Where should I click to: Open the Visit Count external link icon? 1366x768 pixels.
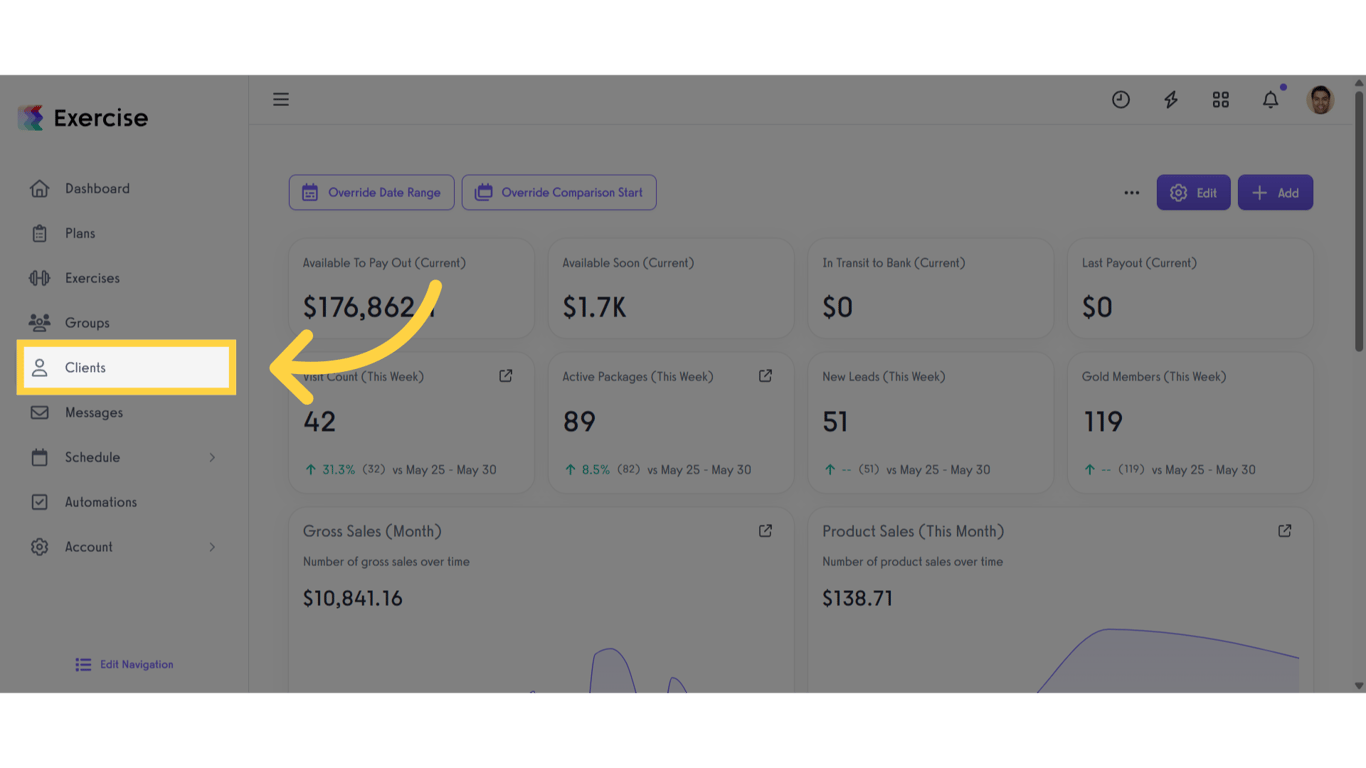coord(505,375)
